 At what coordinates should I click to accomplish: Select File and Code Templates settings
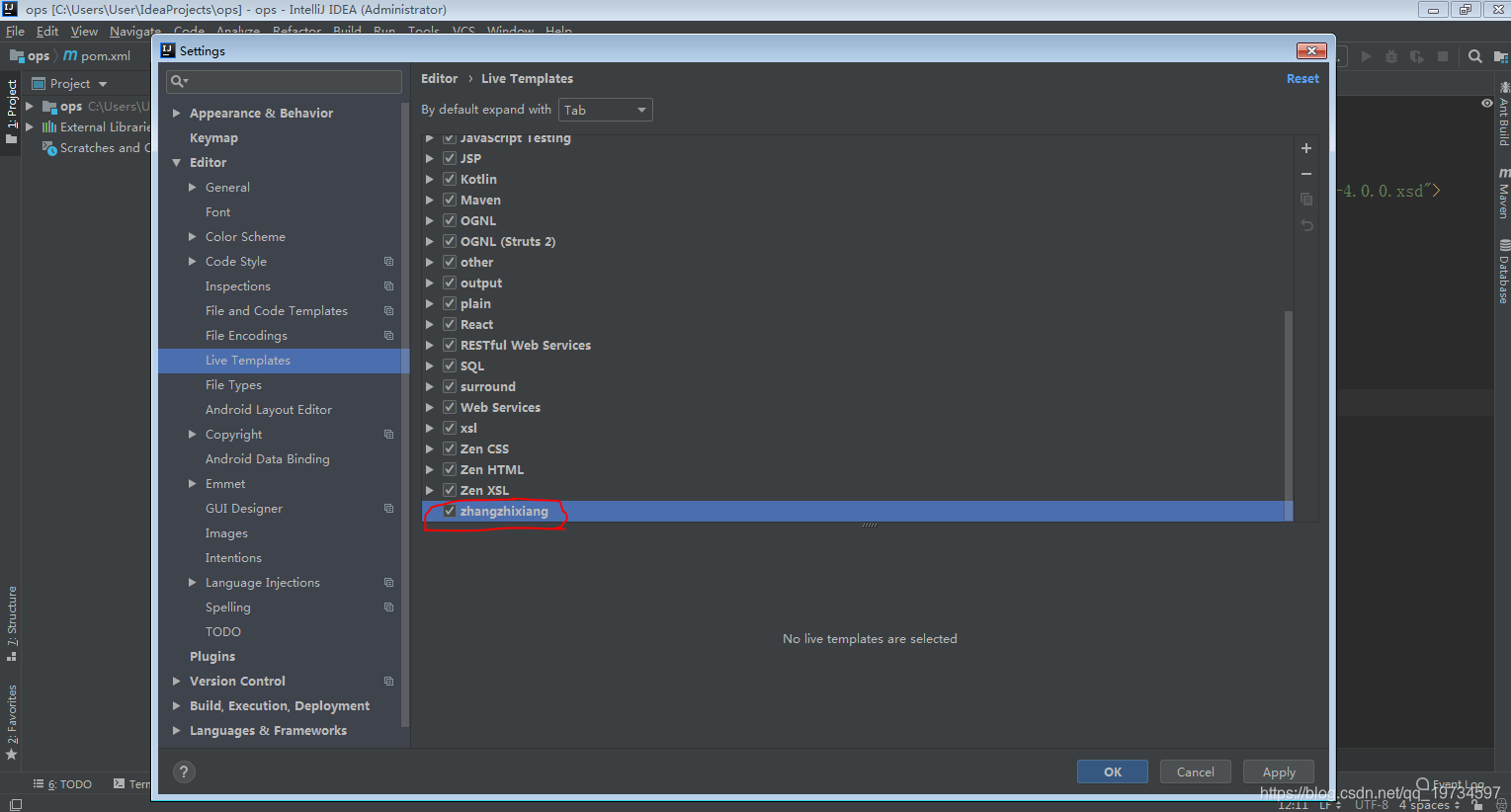(x=277, y=311)
